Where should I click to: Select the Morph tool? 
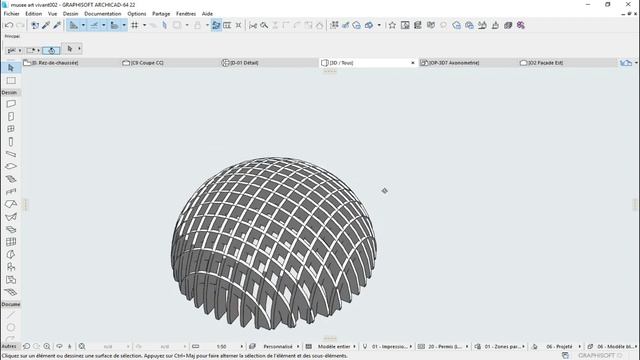pos(11,255)
